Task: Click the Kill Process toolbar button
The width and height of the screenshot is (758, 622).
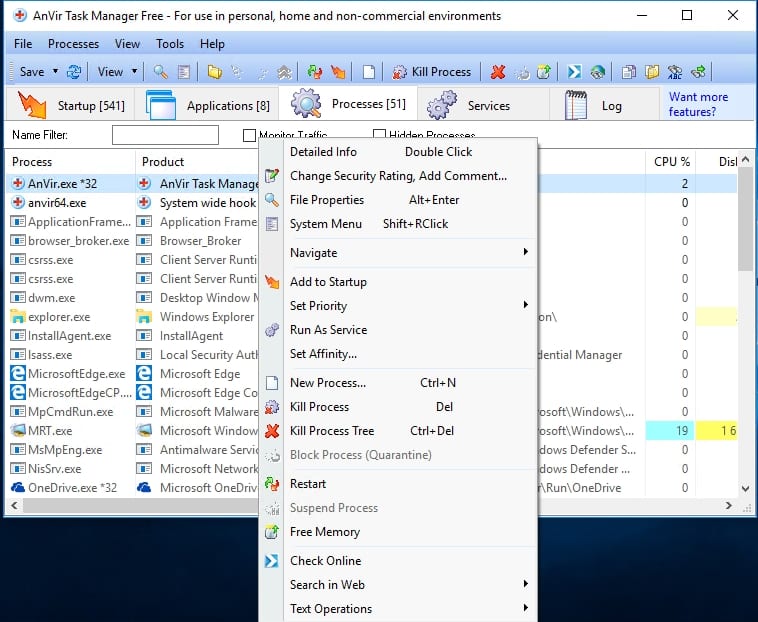Action: point(432,72)
